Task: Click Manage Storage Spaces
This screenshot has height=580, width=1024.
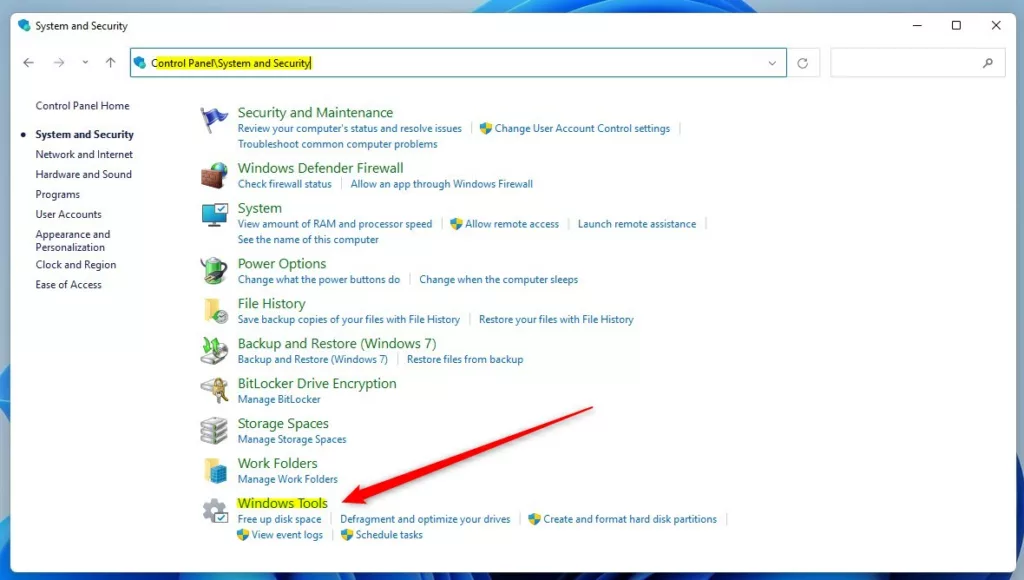Action: 292,440
